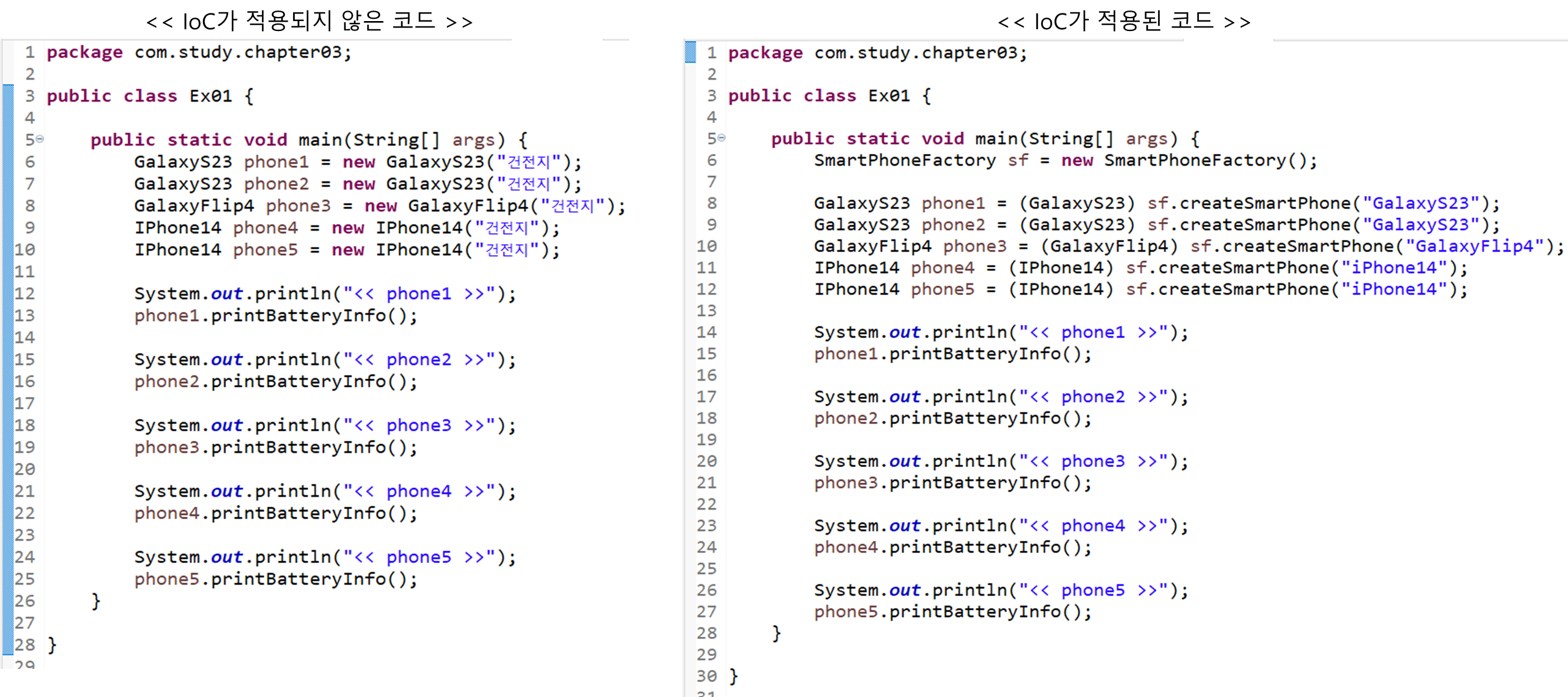Click closing brace on right line 30
The image size is (1568, 697).
pos(733,676)
